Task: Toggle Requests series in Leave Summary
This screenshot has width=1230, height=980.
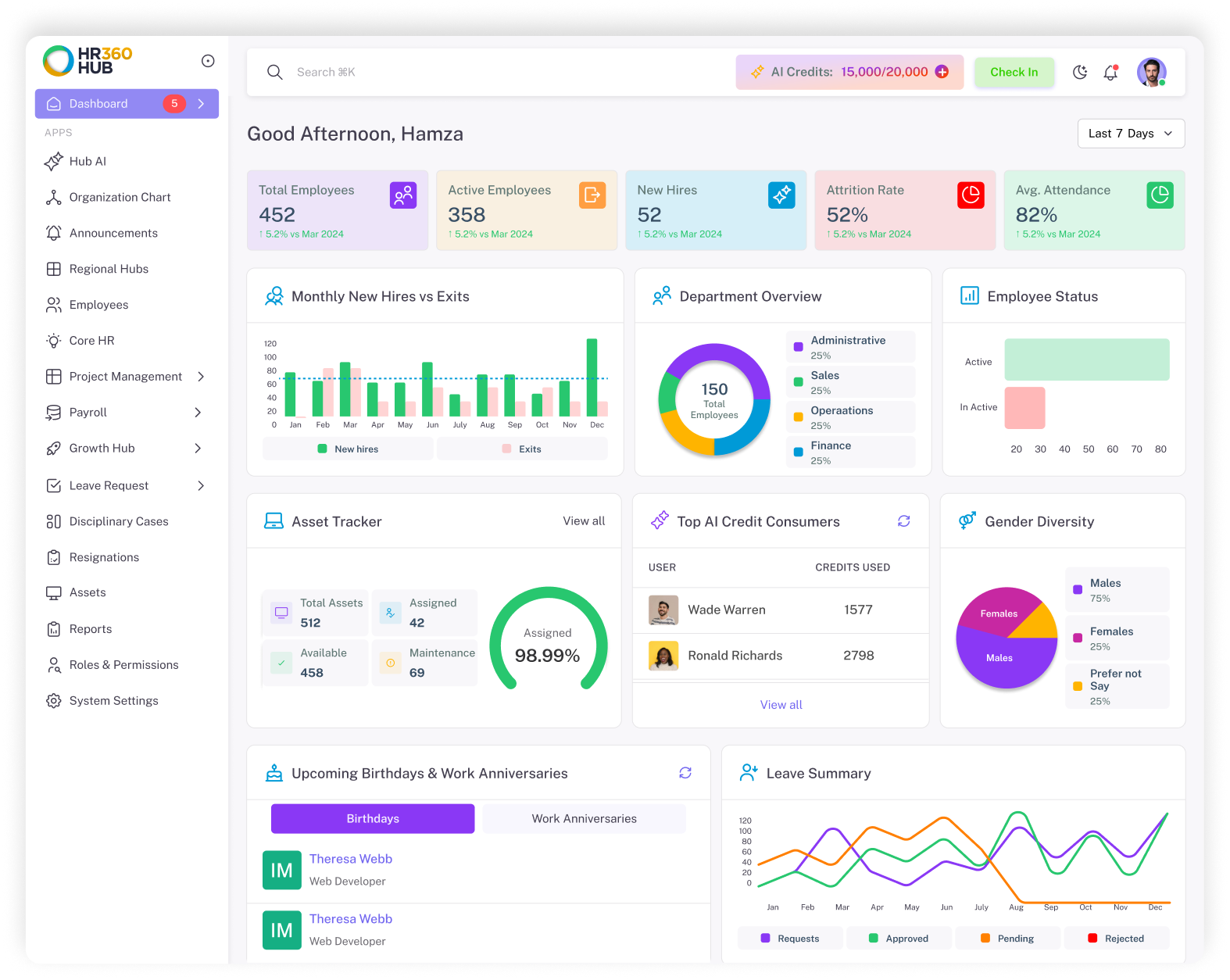Action: pos(790,939)
